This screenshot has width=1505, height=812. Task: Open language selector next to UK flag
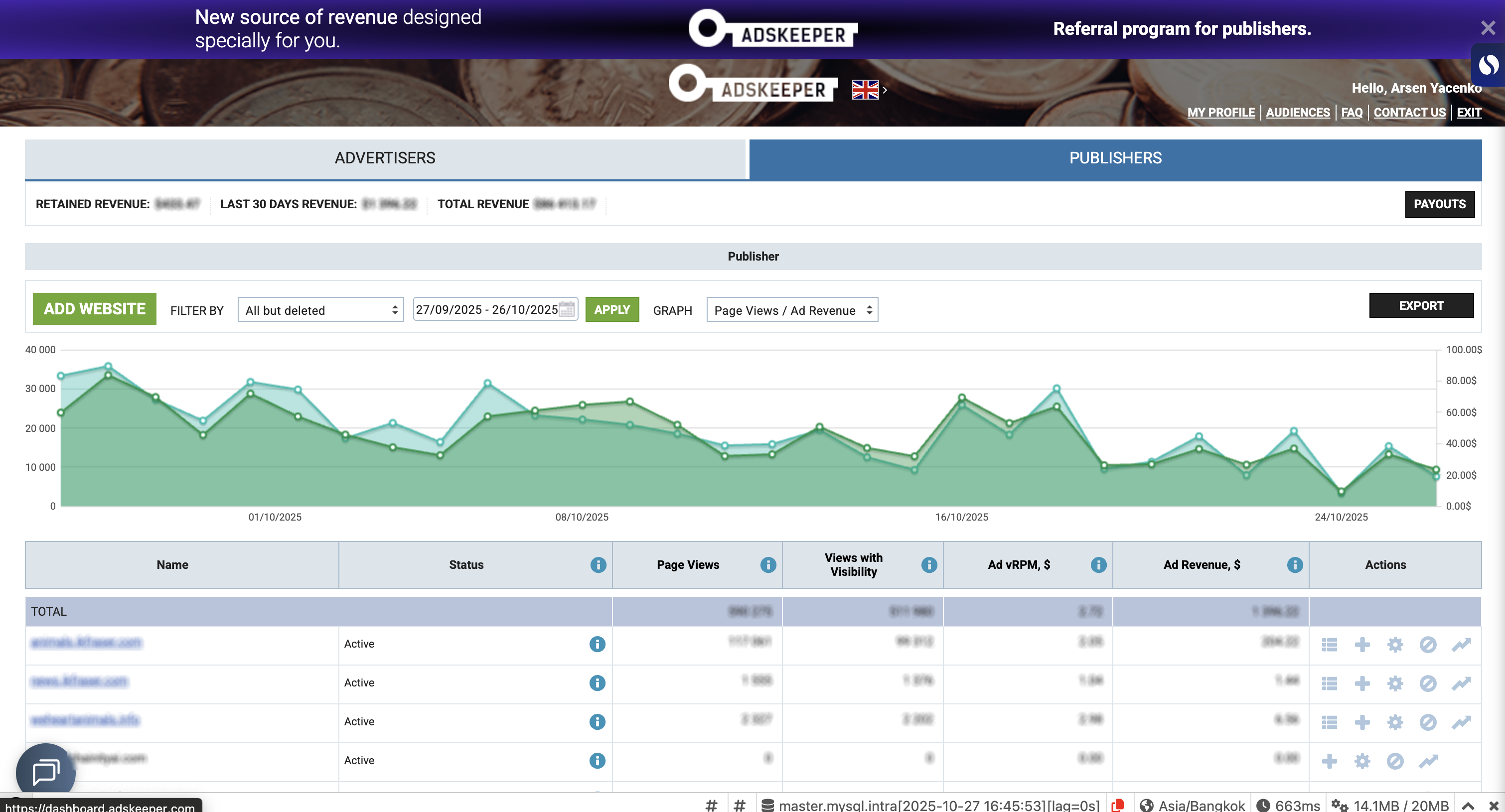[x=869, y=89]
